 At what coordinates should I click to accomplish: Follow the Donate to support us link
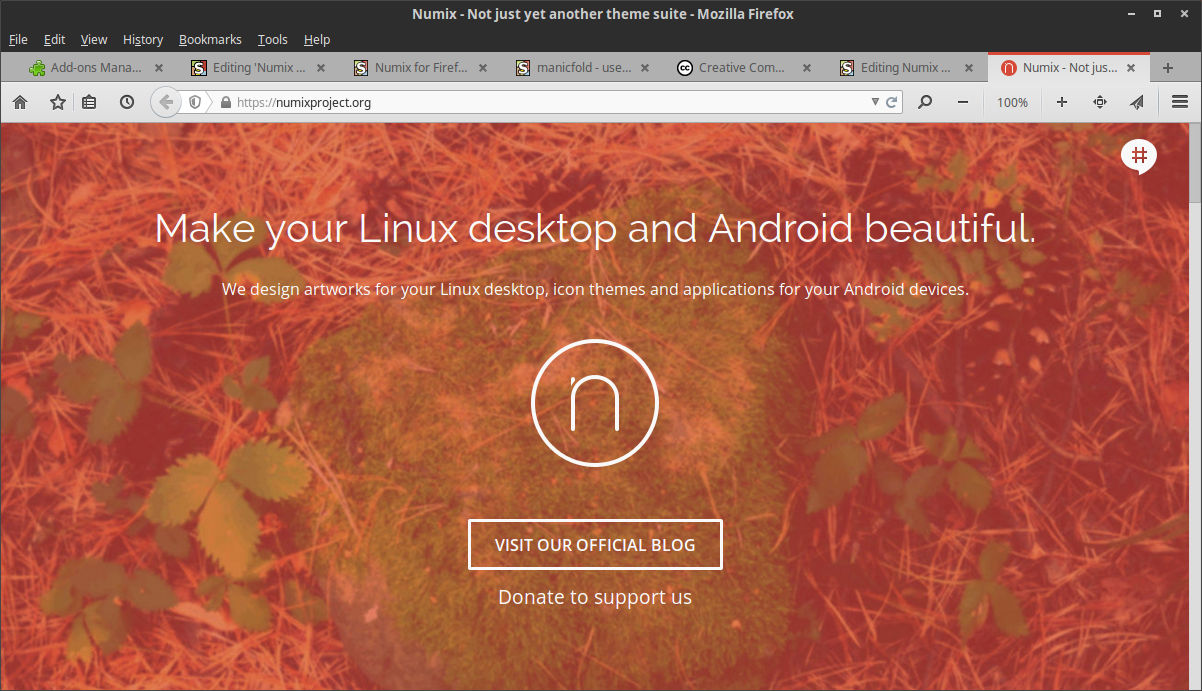coord(595,597)
